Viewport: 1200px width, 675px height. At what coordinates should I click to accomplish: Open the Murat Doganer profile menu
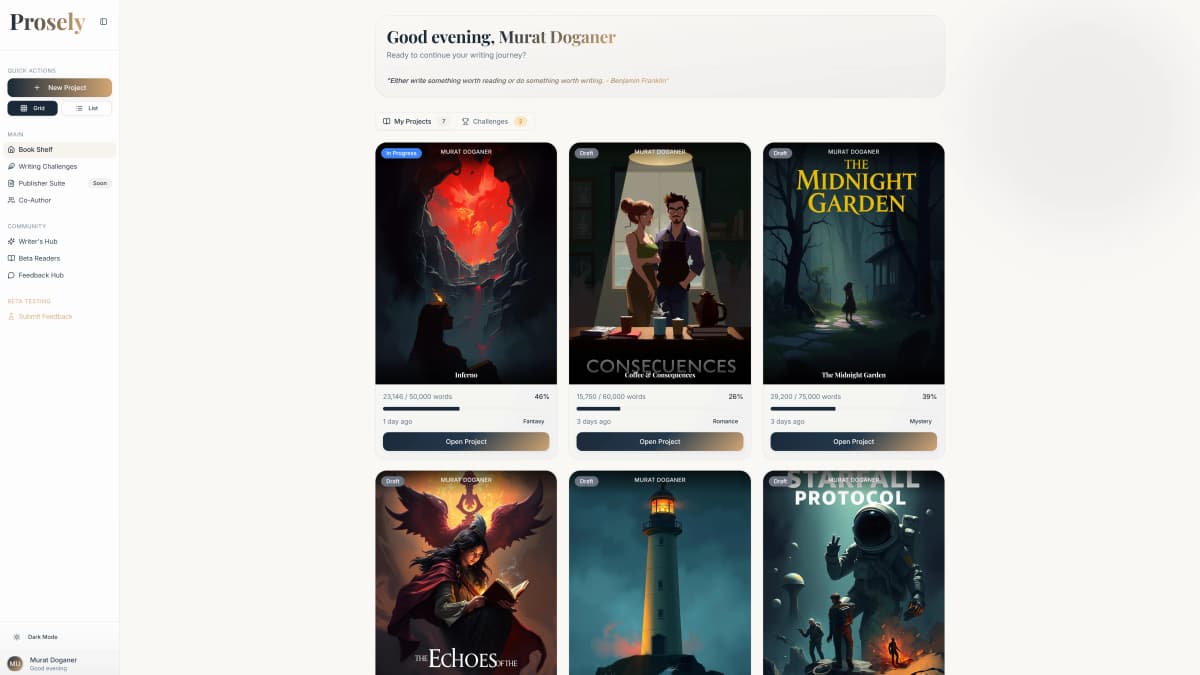pos(50,662)
